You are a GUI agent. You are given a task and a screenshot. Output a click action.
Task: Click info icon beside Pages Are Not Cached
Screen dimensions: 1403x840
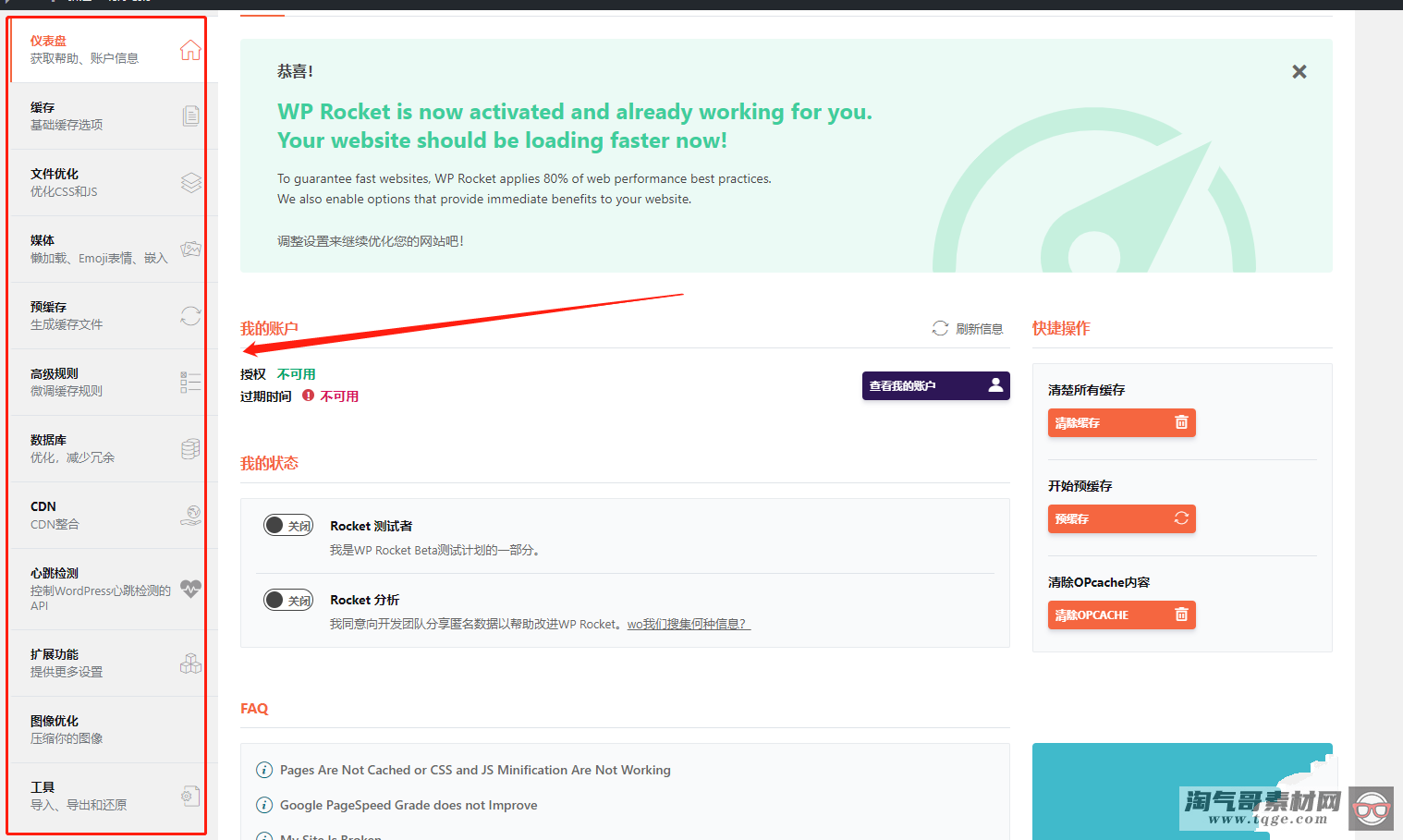pos(263,770)
